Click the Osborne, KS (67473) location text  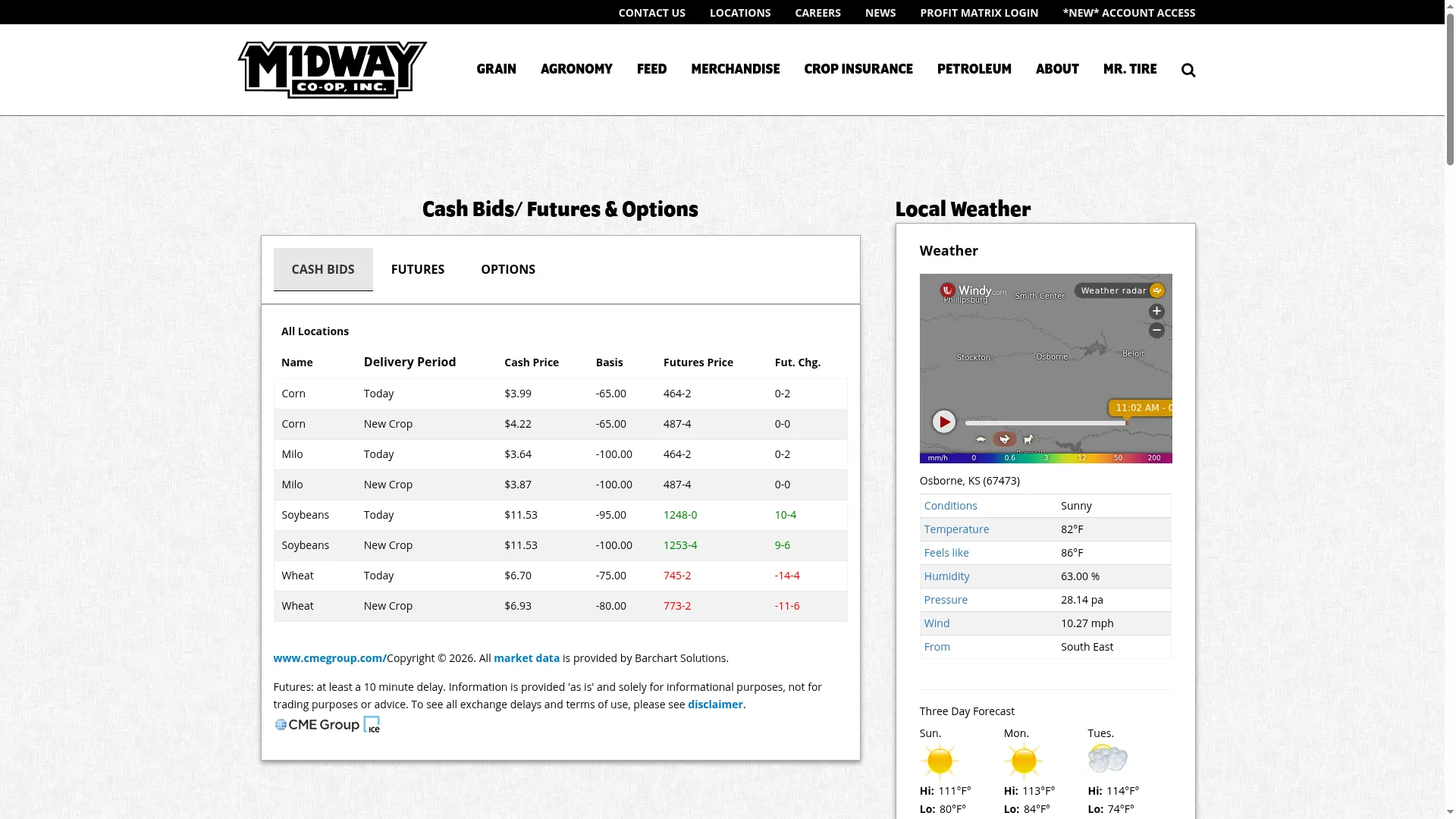click(x=970, y=481)
